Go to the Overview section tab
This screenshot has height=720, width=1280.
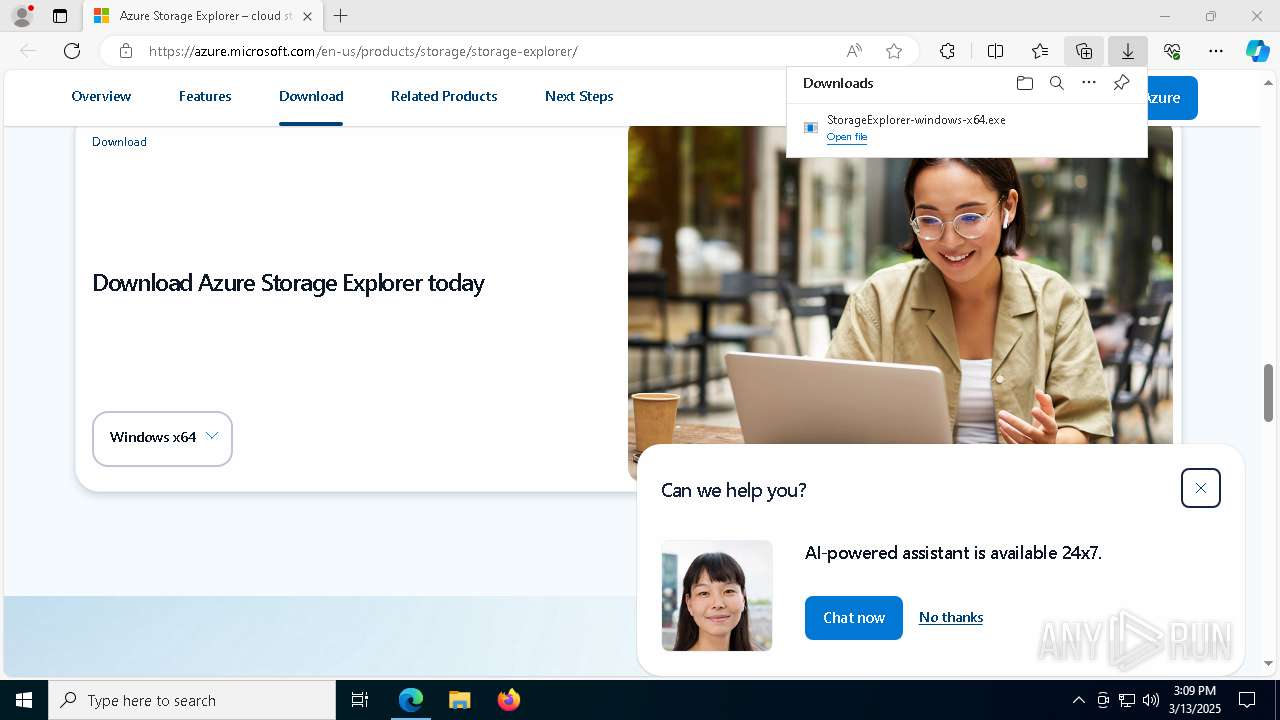101,96
